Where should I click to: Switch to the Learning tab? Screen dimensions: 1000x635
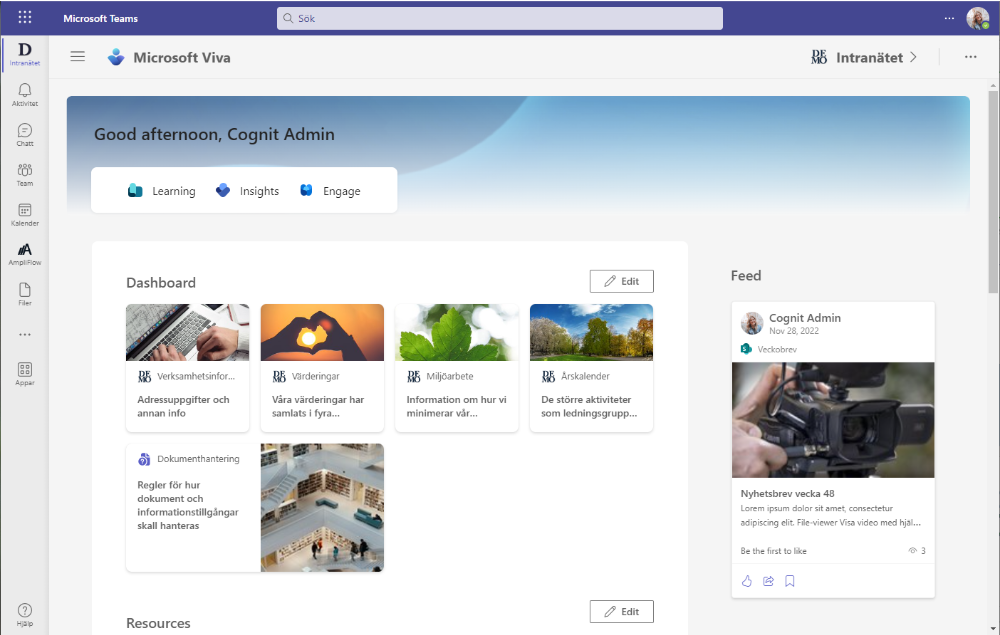tap(162, 191)
